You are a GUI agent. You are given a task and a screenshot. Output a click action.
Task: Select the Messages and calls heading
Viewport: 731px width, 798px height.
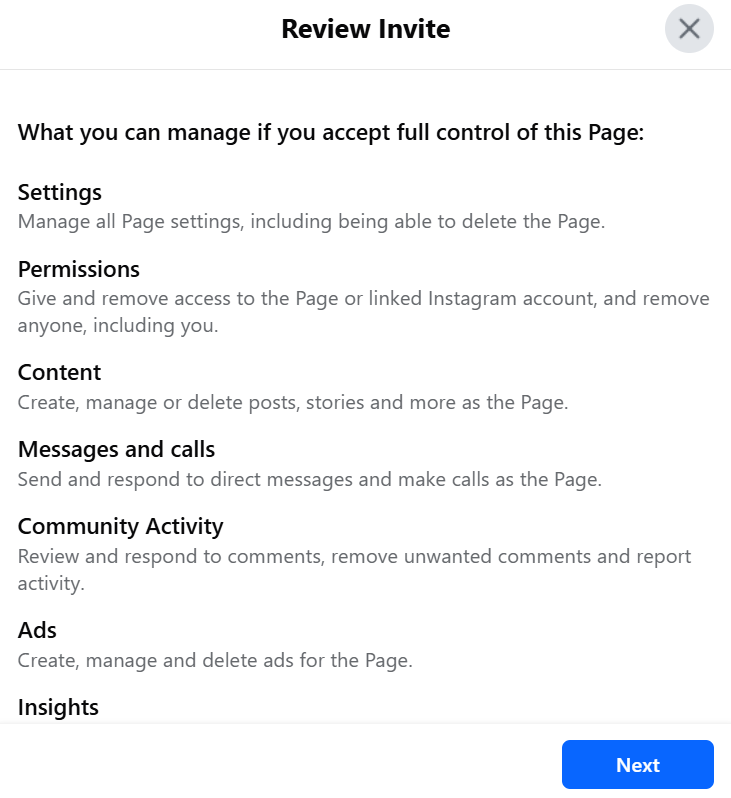click(x=116, y=449)
